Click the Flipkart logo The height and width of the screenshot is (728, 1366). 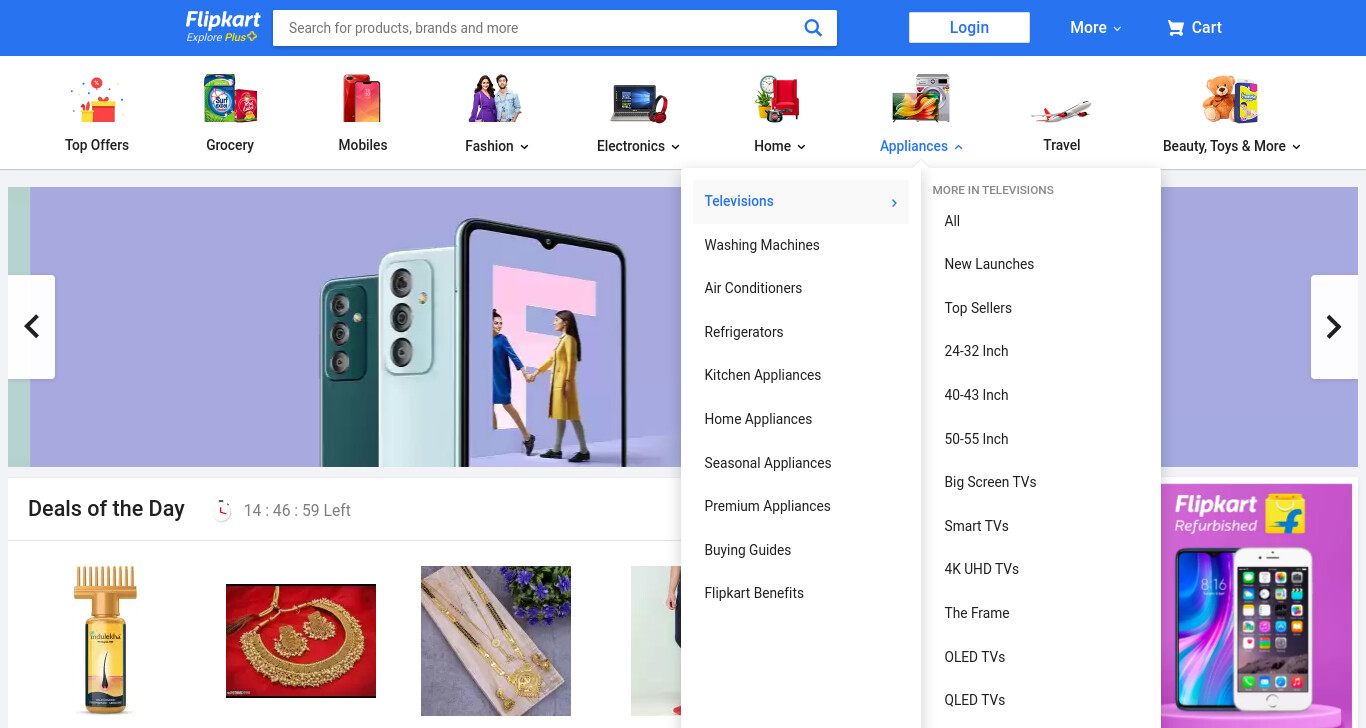point(222,20)
